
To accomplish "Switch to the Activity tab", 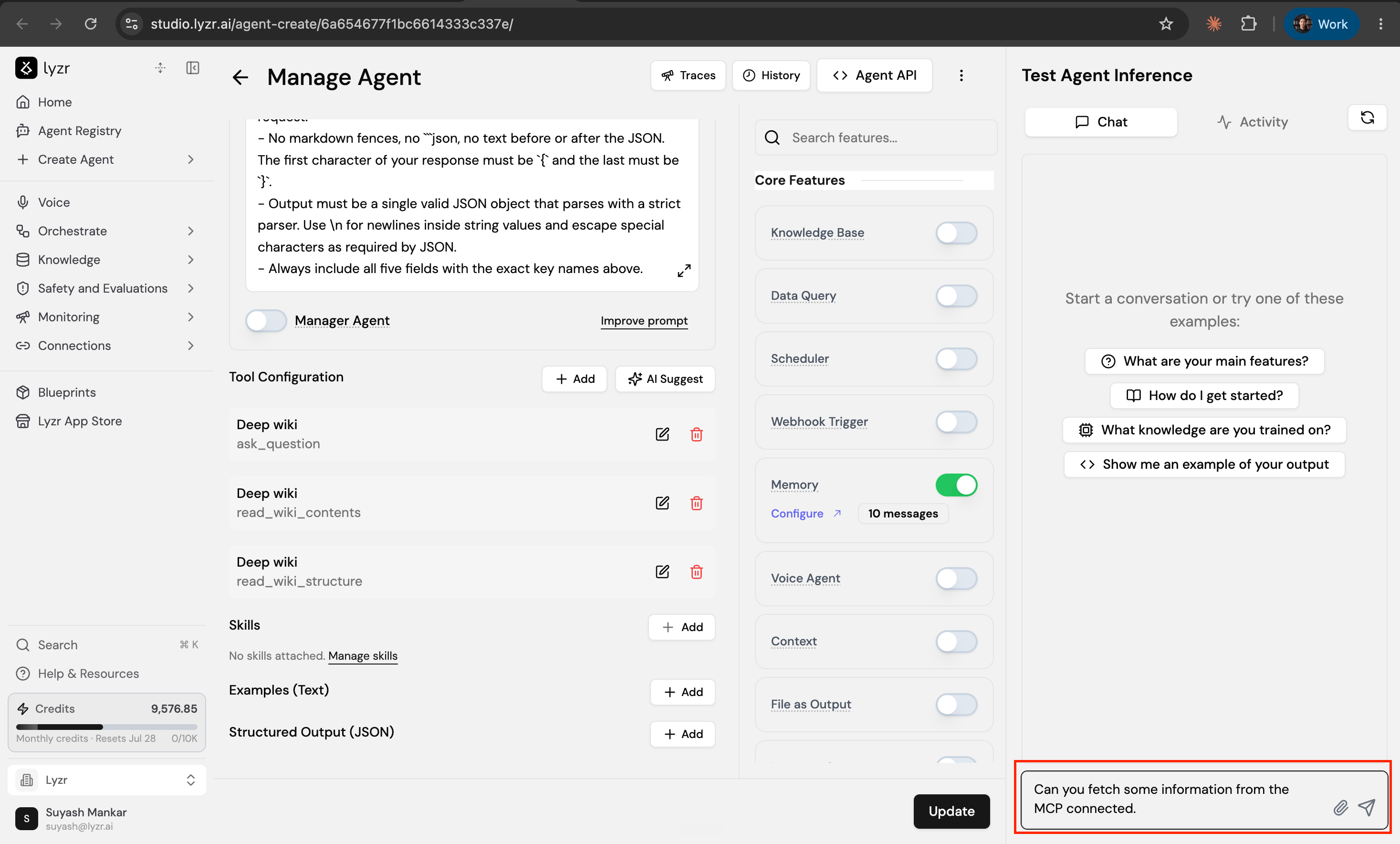I will coord(1253,122).
